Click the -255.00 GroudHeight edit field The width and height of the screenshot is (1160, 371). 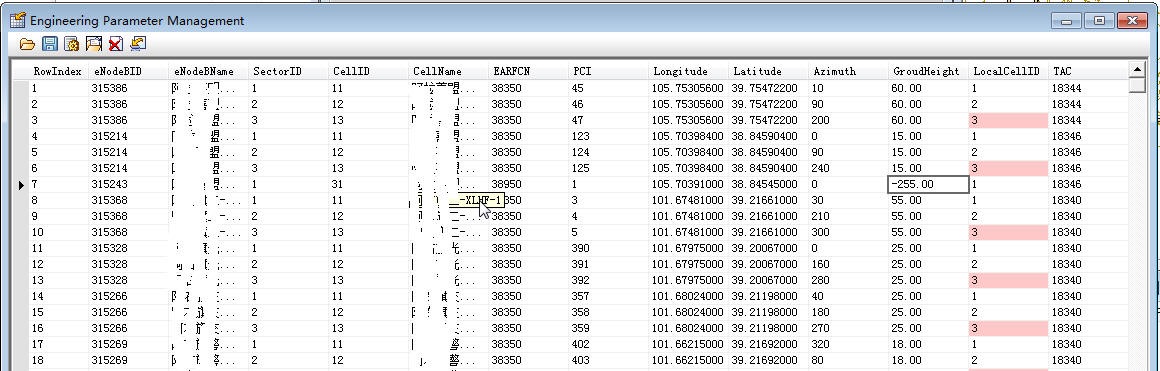928,184
